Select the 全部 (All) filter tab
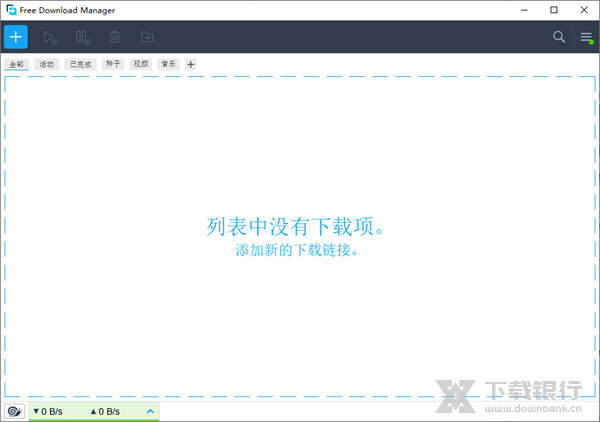 (x=16, y=64)
